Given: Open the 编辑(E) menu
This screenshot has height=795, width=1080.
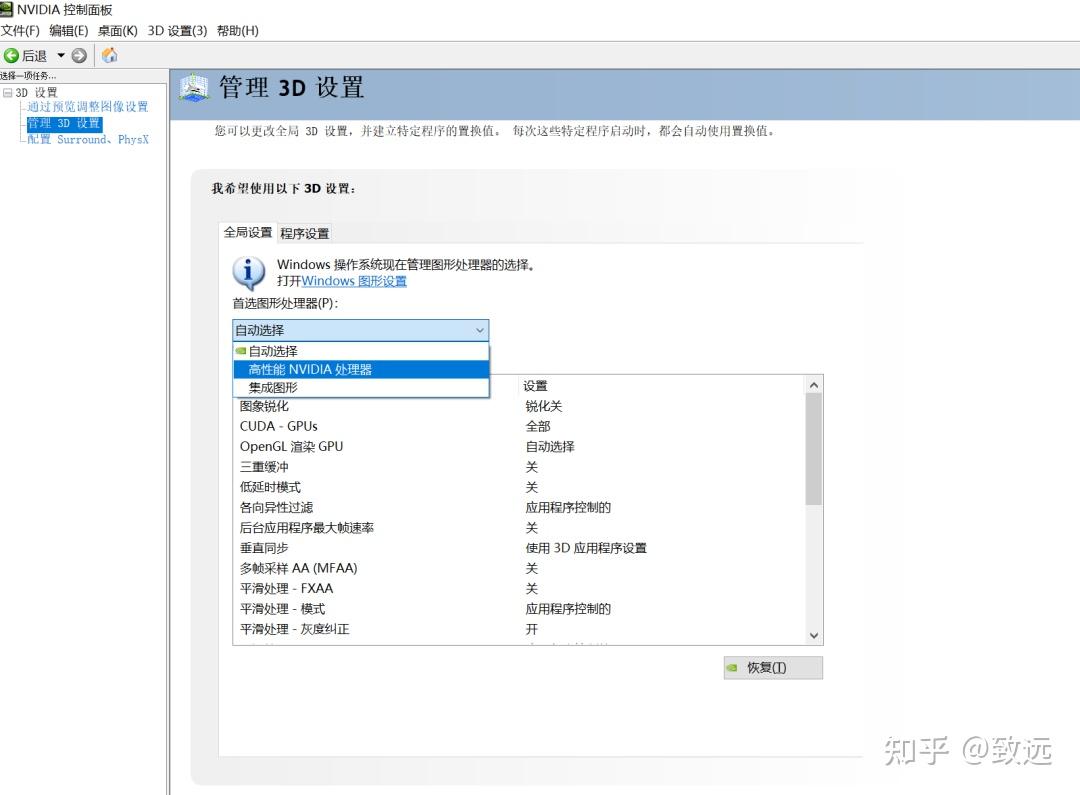Looking at the screenshot, I should point(69,31).
